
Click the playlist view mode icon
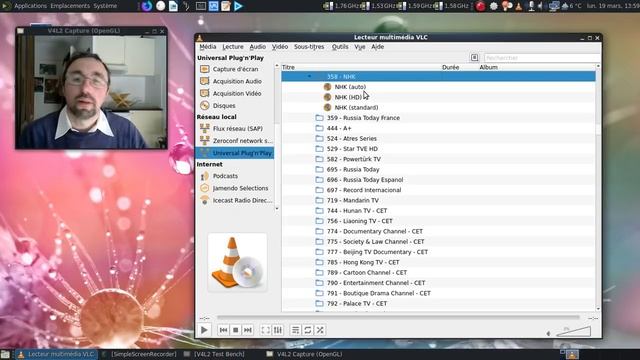474,58
